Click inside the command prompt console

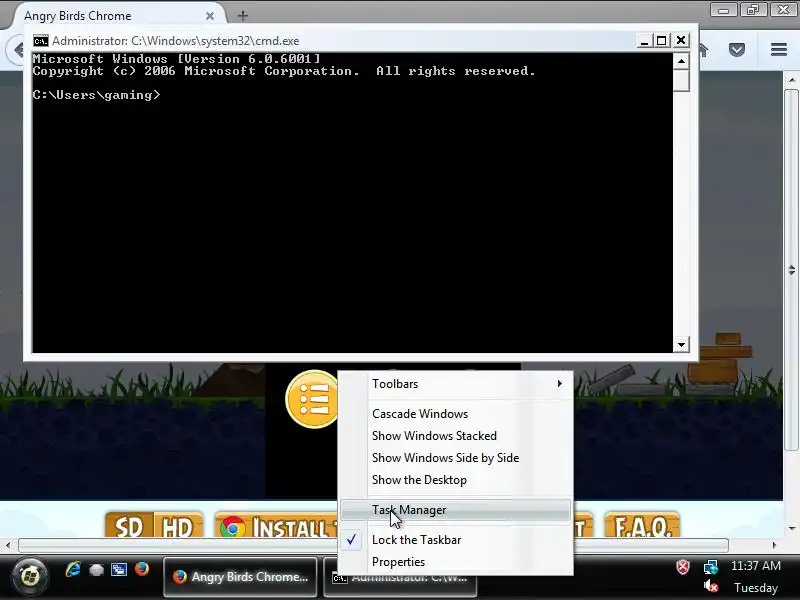point(352,202)
